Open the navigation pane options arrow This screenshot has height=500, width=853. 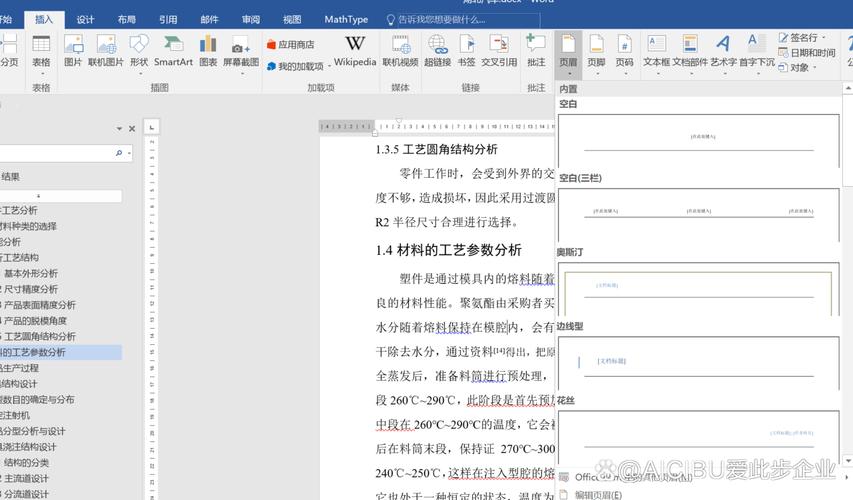coord(119,129)
